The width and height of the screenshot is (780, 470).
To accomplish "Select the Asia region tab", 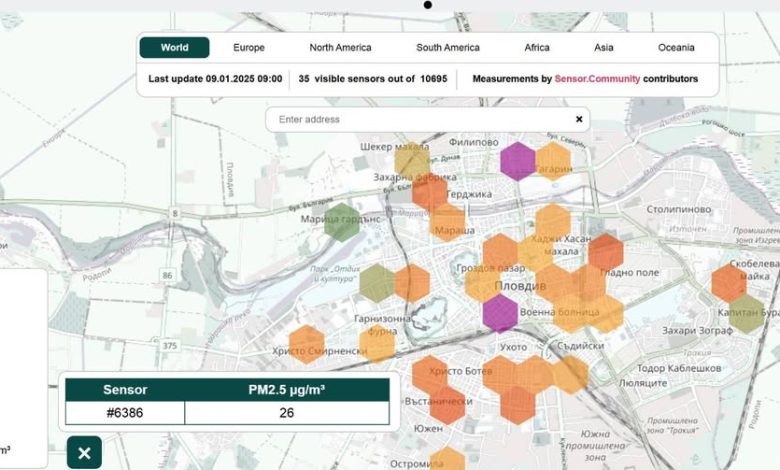I will (x=604, y=47).
